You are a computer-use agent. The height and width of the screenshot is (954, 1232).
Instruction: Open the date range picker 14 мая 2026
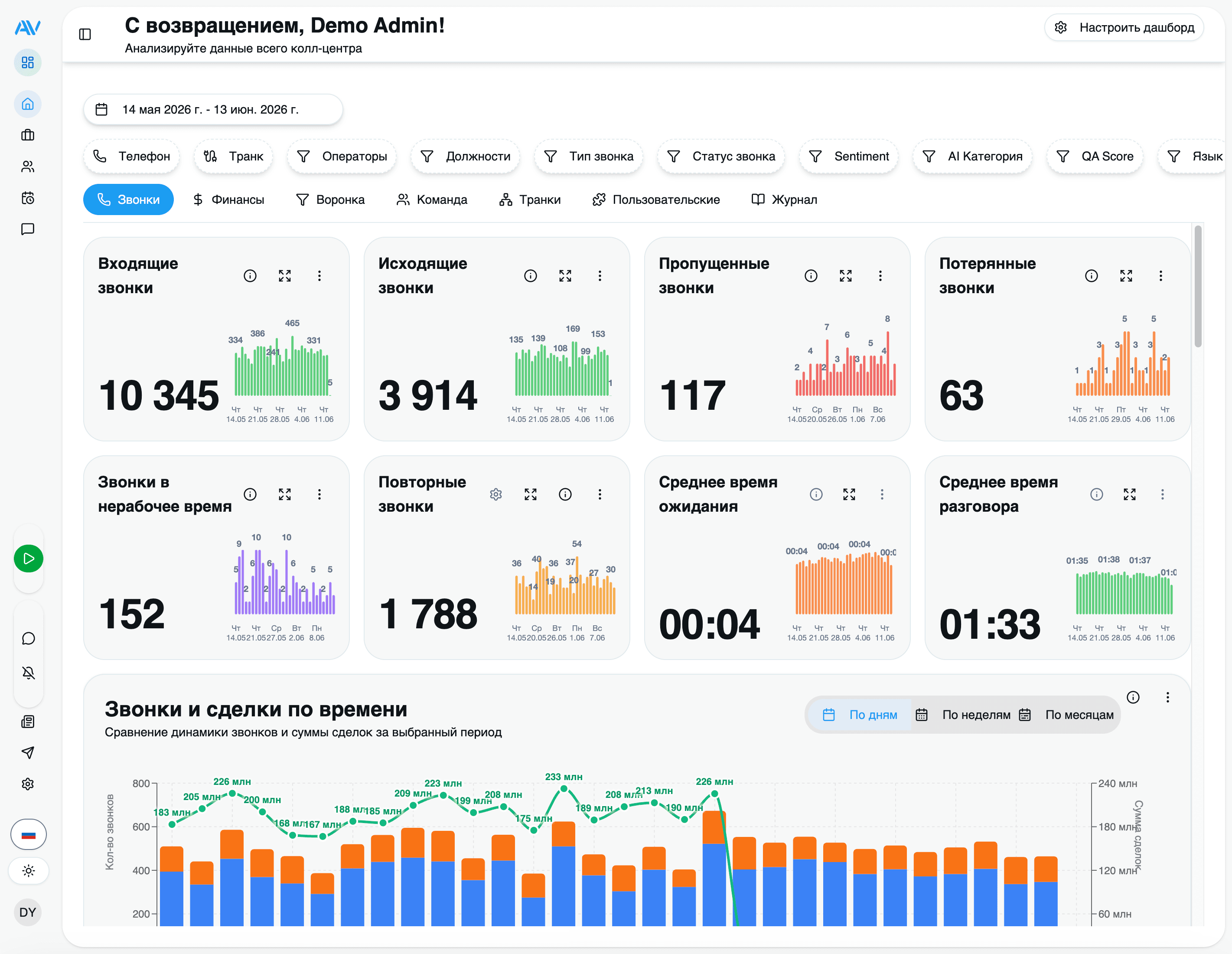pyautogui.click(x=213, y=109)
